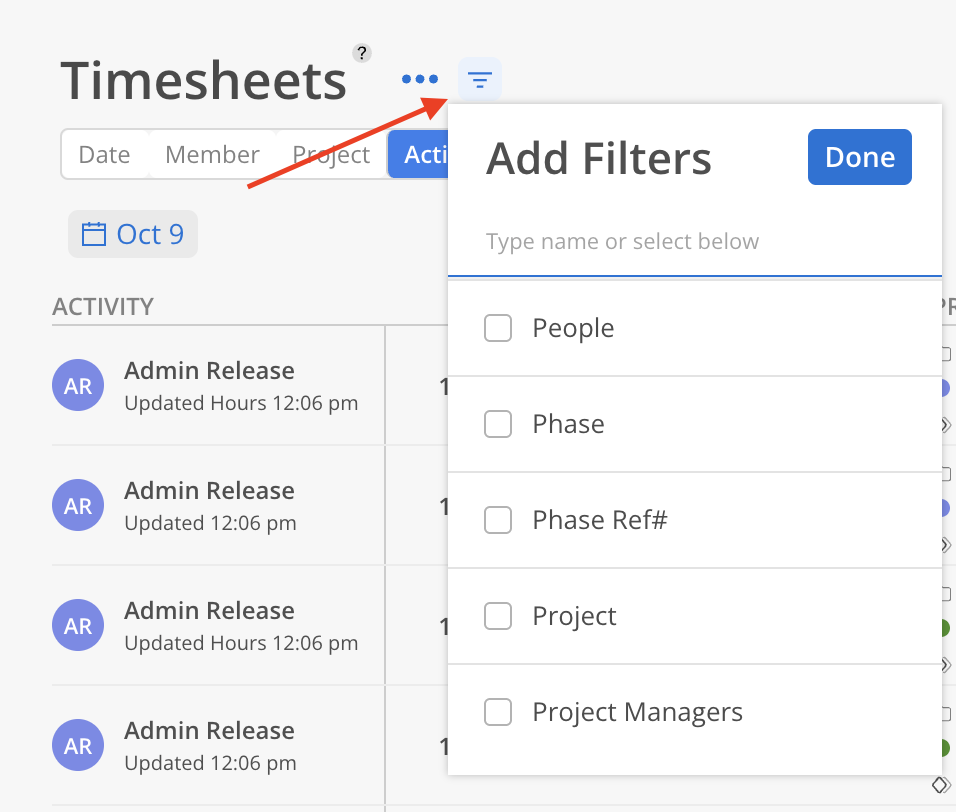Click the second Admin Release AR avatar
The height and width of the screenshot is (812, 956).
tap(78, 506)
